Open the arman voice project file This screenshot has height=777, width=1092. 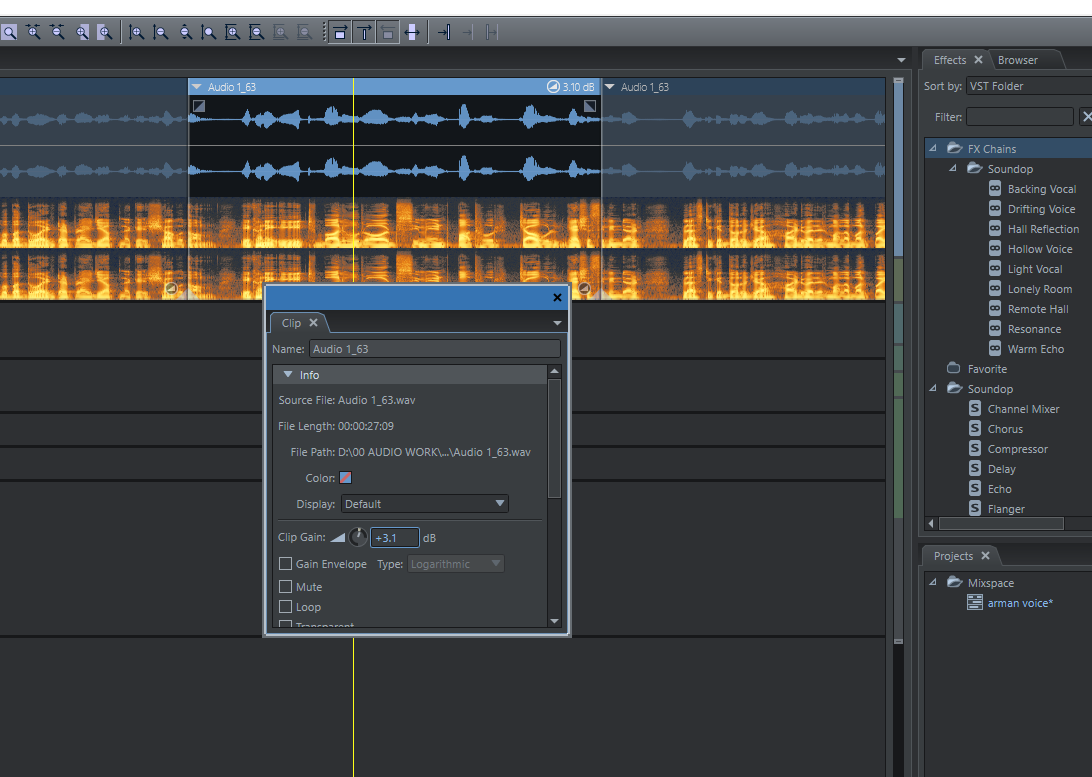tap(1019, 603)
